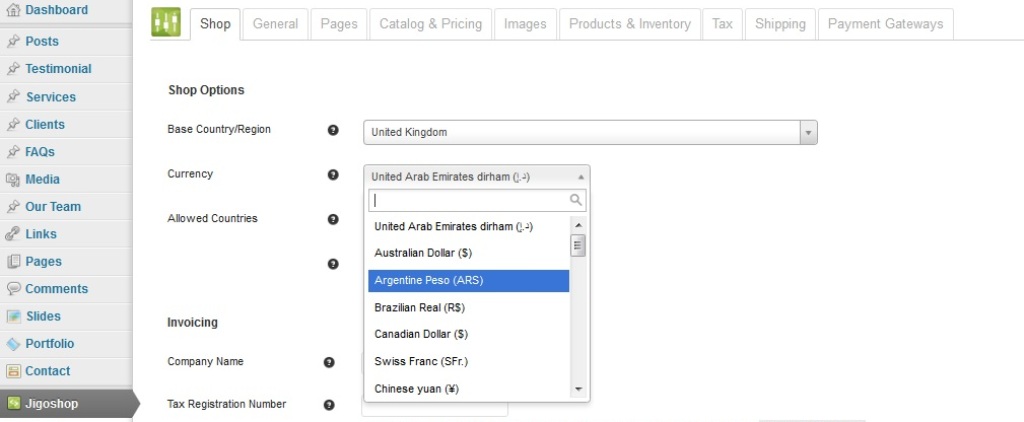The height and width of the screenshot is (422, 1024).
Task: Open the Payment Gateways tab
Action: pyautogui.click(x=885, y=24)
